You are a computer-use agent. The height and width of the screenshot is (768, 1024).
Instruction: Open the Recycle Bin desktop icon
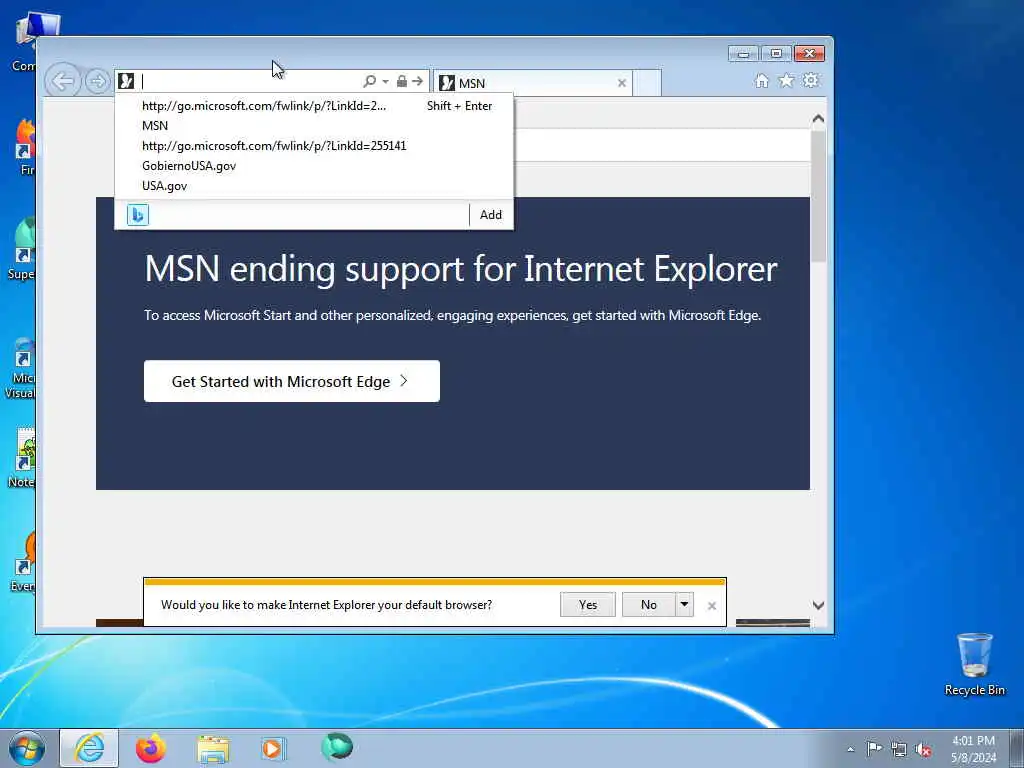tap(974, 664)
